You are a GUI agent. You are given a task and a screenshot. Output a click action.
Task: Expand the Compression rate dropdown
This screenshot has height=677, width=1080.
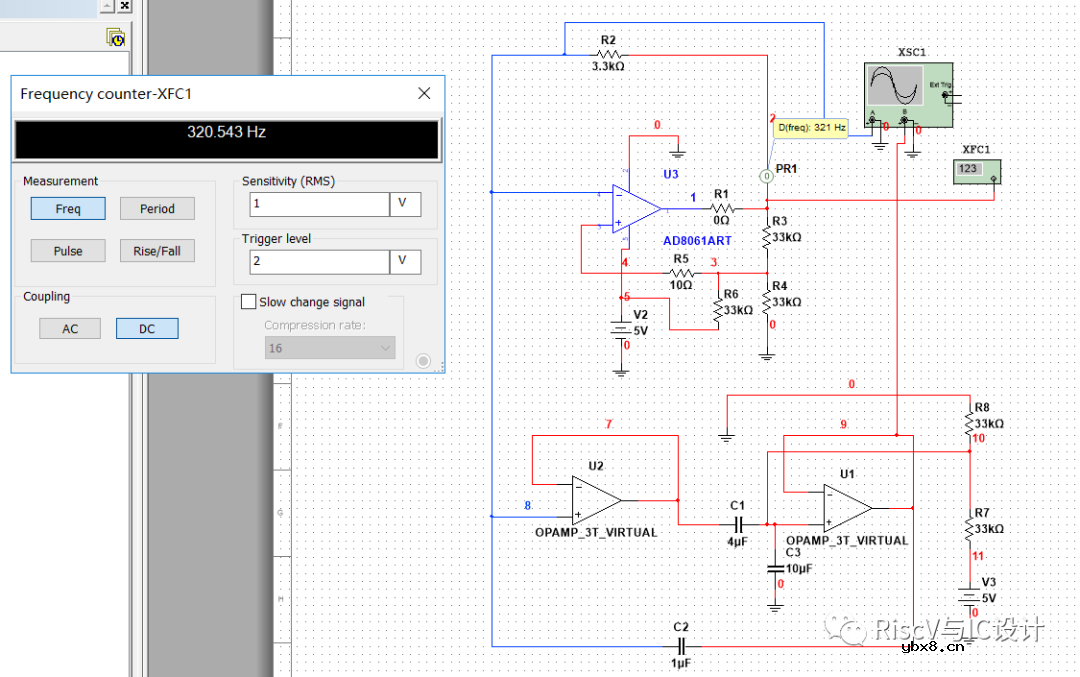330,348
